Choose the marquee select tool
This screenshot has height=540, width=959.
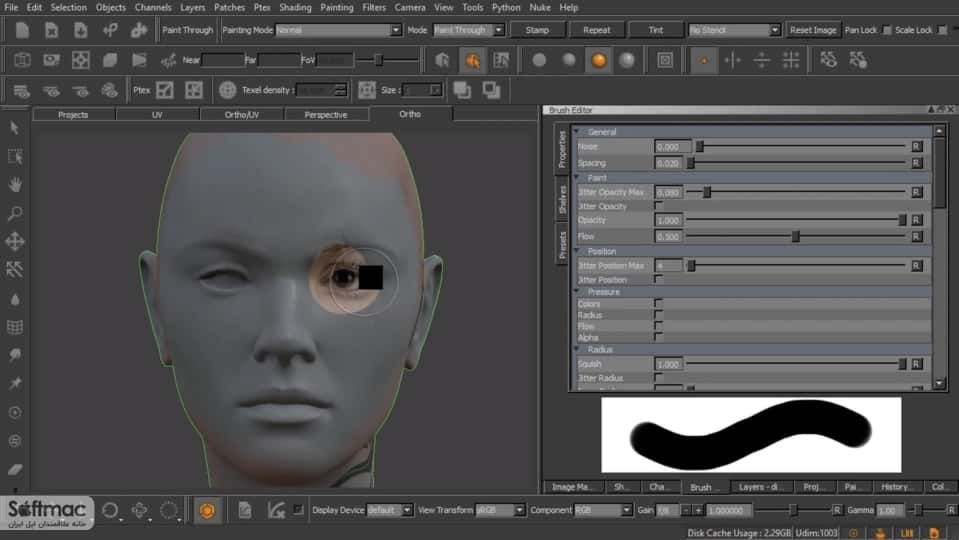click(x=15, y=157)
